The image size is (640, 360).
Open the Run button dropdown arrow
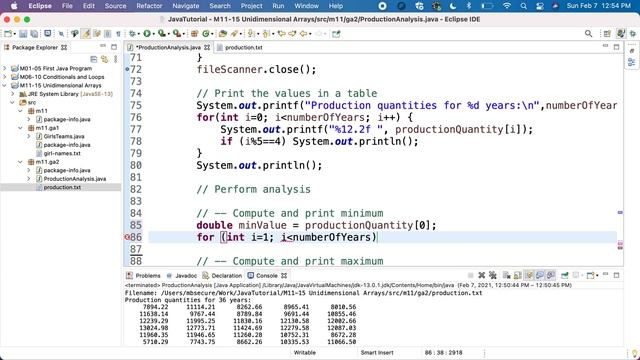pyautogui.click(x=153, y=34)
